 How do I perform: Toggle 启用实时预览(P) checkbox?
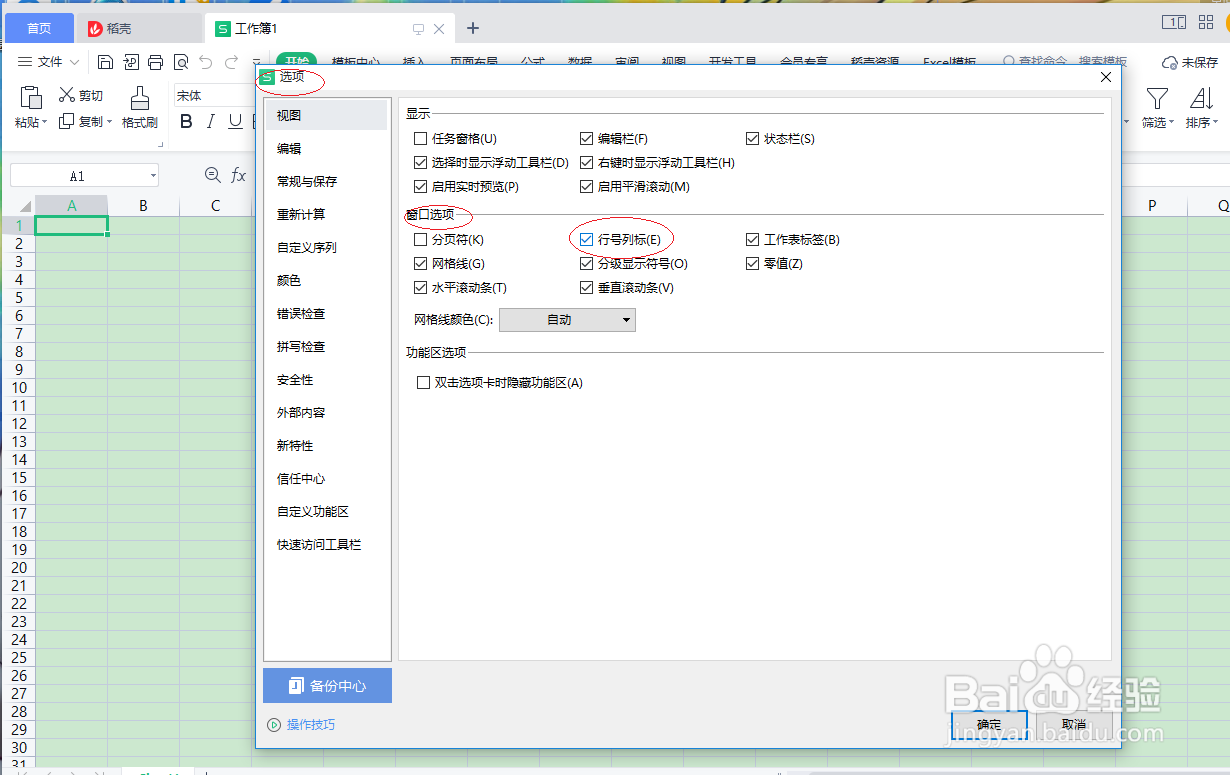pos(420,186)
